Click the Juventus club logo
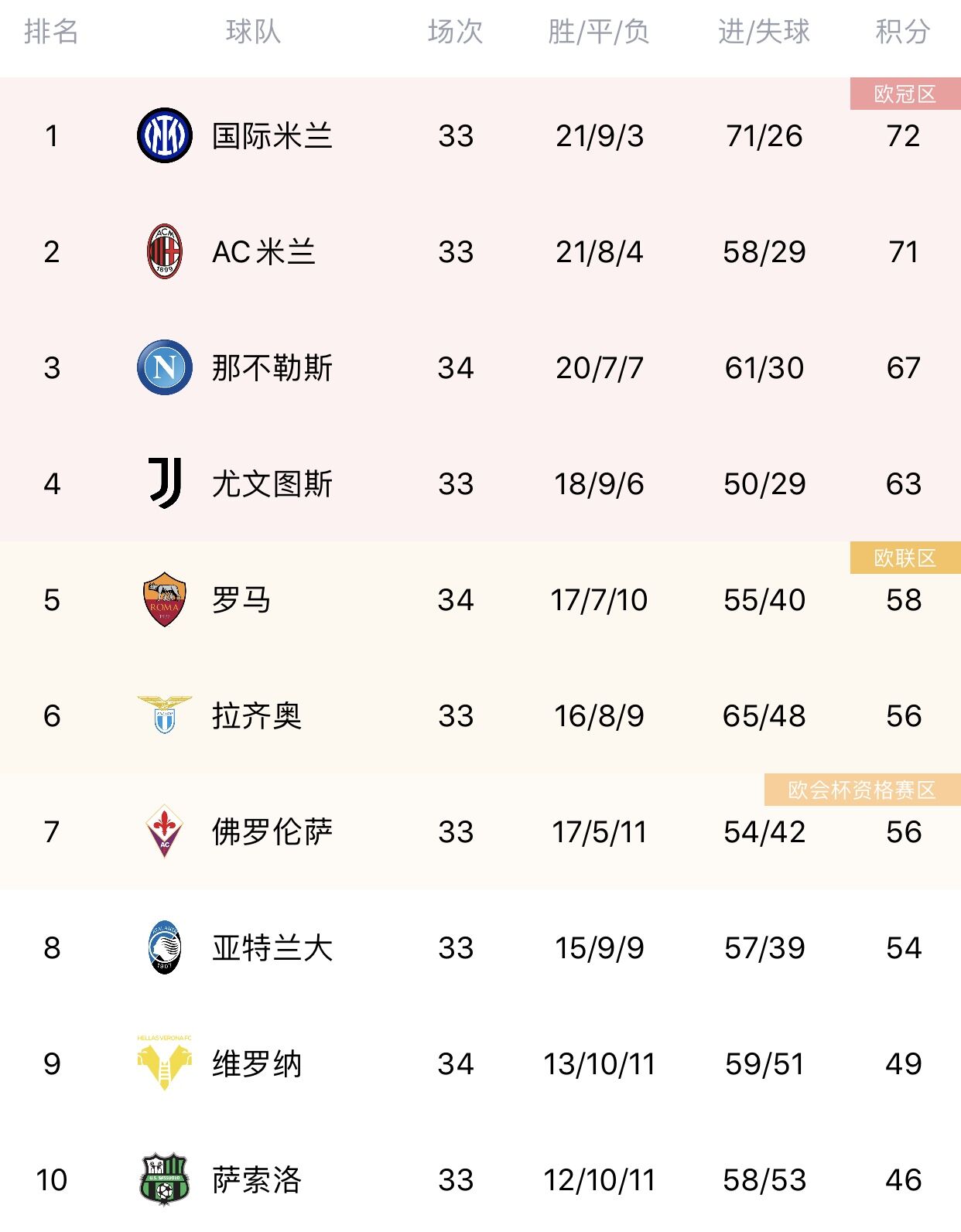 [x=164, y=483]
